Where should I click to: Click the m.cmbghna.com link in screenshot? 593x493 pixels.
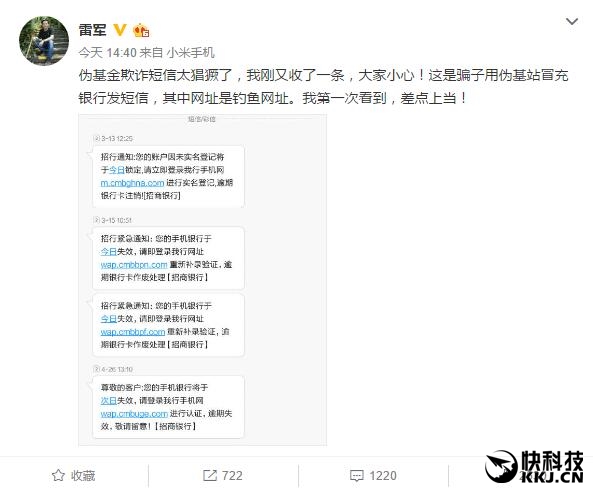pos(132,183)
